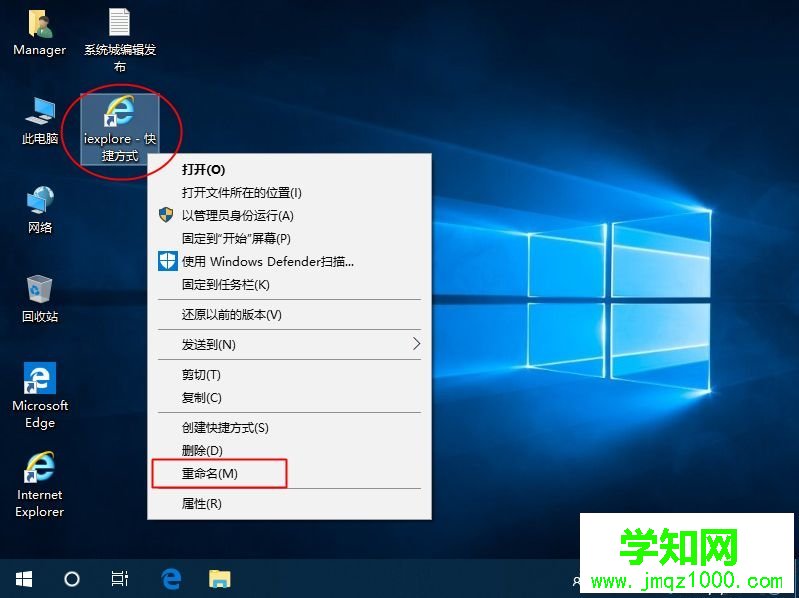Select the Internet Explorer desktop shortcut

click(x=40, y=485)
